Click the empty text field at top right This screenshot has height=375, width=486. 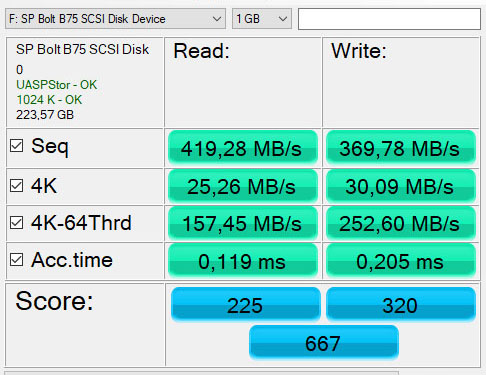(389, 19)
